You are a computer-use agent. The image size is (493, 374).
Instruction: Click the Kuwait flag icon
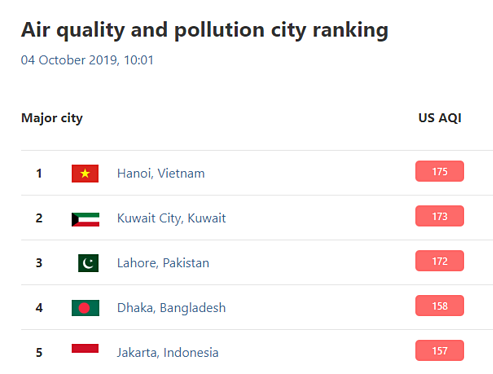pyautogui.click(x=85, y=219)
